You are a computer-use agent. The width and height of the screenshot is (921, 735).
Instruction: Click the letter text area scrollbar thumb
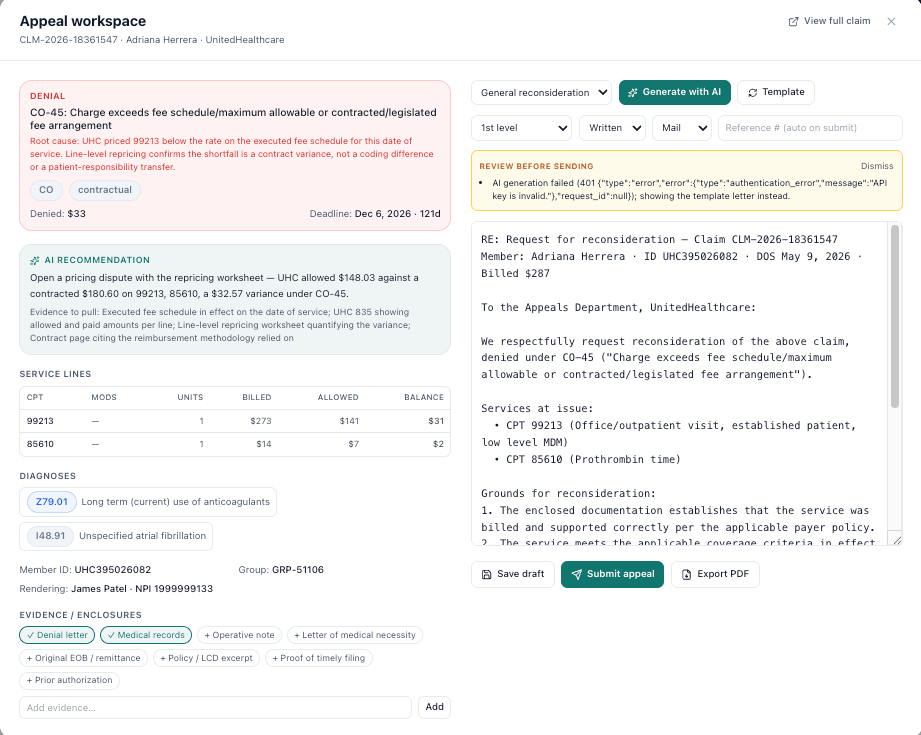click(895, 316)
